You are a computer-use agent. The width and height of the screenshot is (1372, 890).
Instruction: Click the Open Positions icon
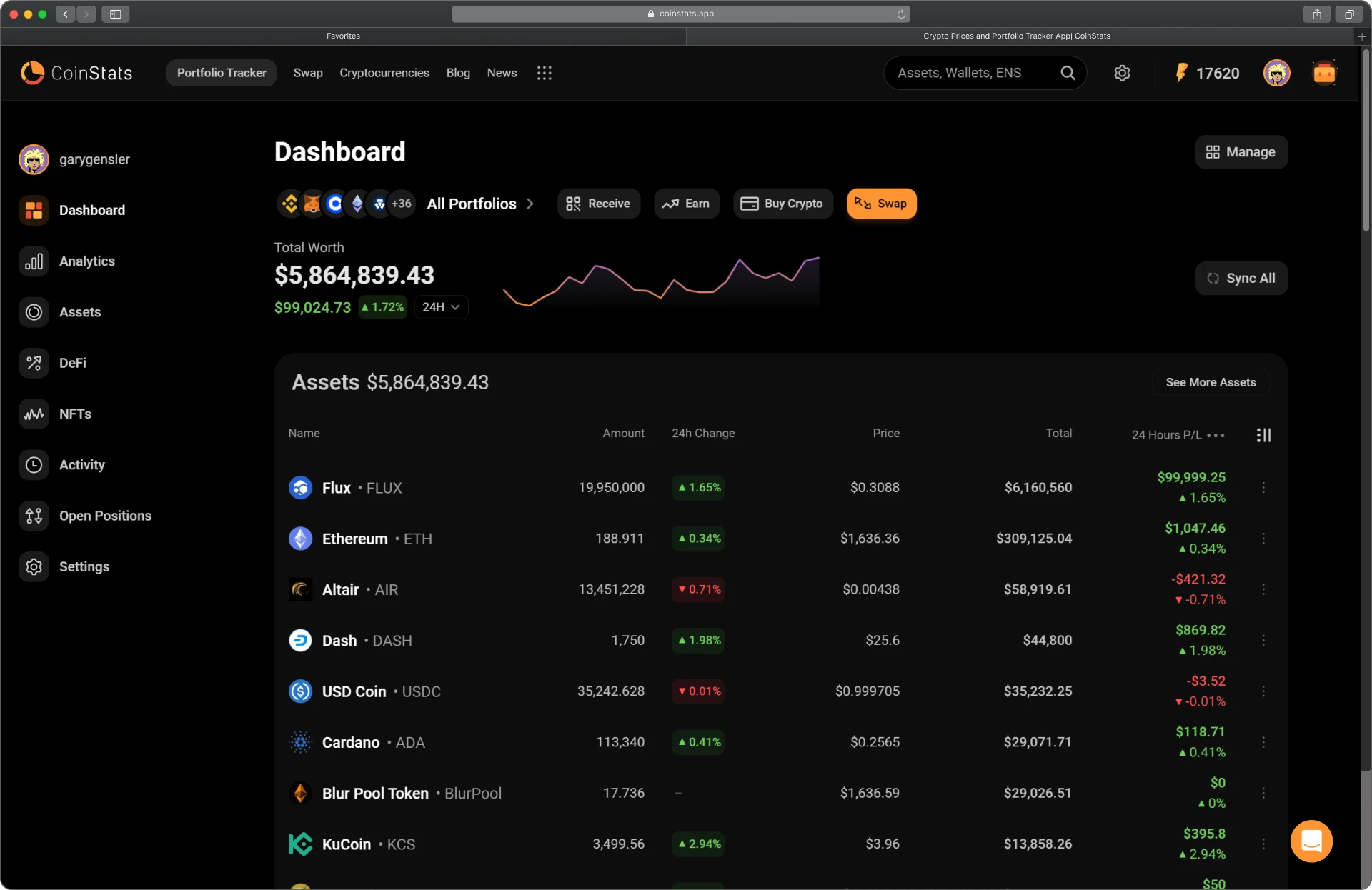coord(34,516)
